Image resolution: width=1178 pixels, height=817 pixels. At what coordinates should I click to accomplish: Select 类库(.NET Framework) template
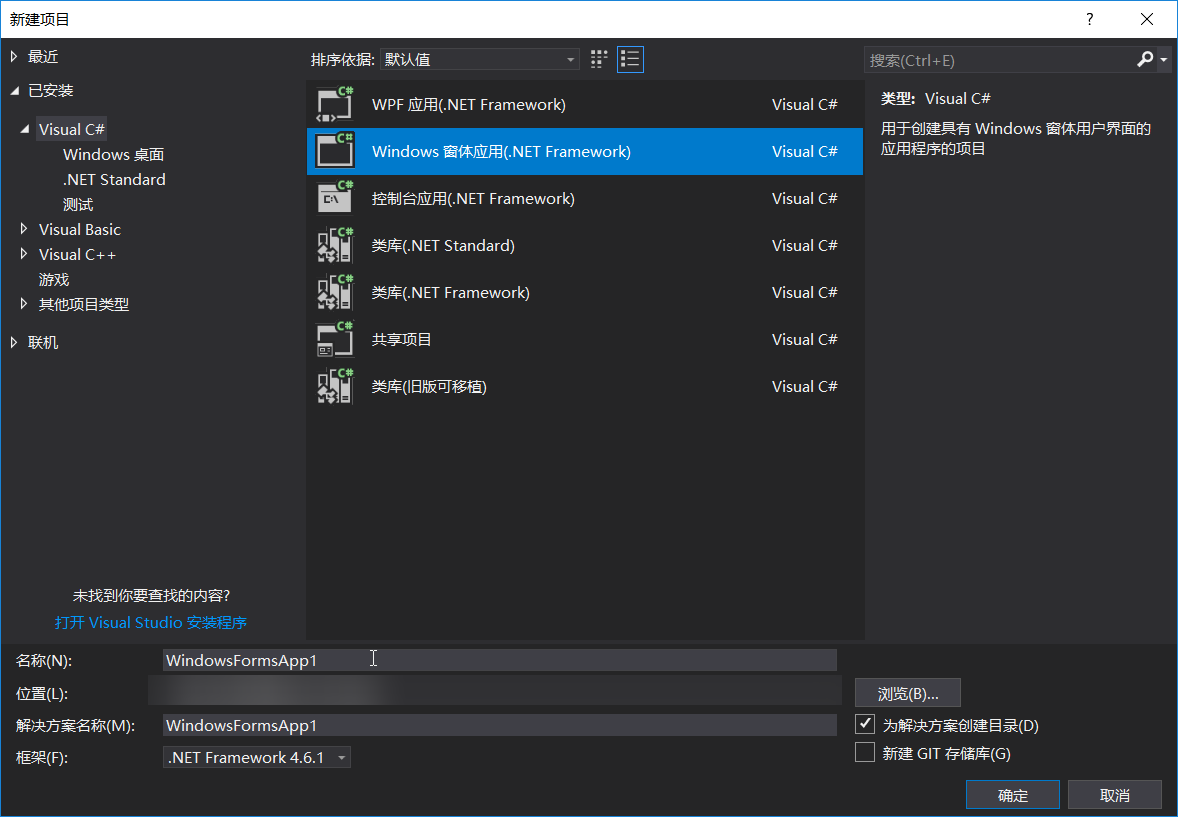[584, 292]
